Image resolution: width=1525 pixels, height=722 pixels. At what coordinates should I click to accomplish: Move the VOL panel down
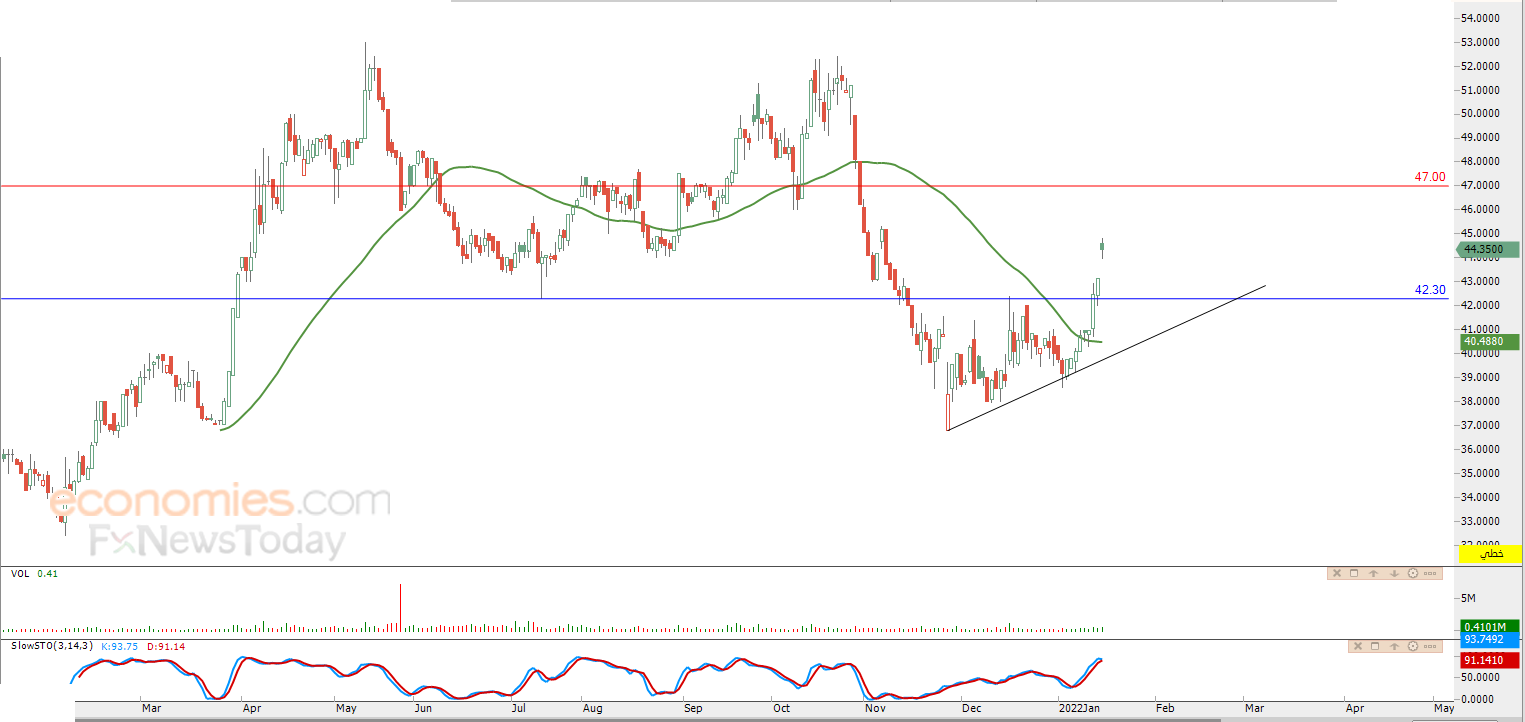tap(1394, 573)
